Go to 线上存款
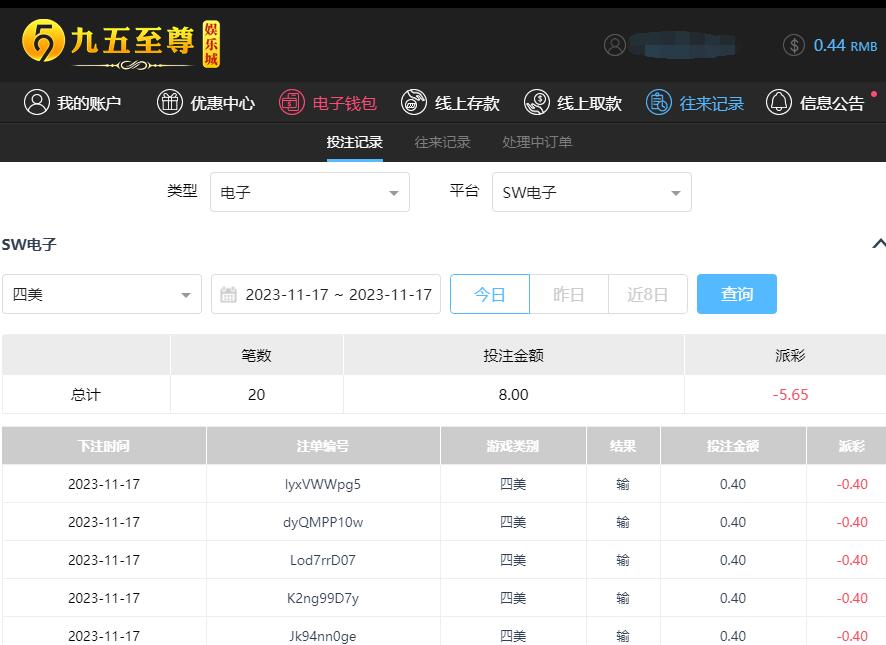 pyautogui.click(x=467, y=103)
